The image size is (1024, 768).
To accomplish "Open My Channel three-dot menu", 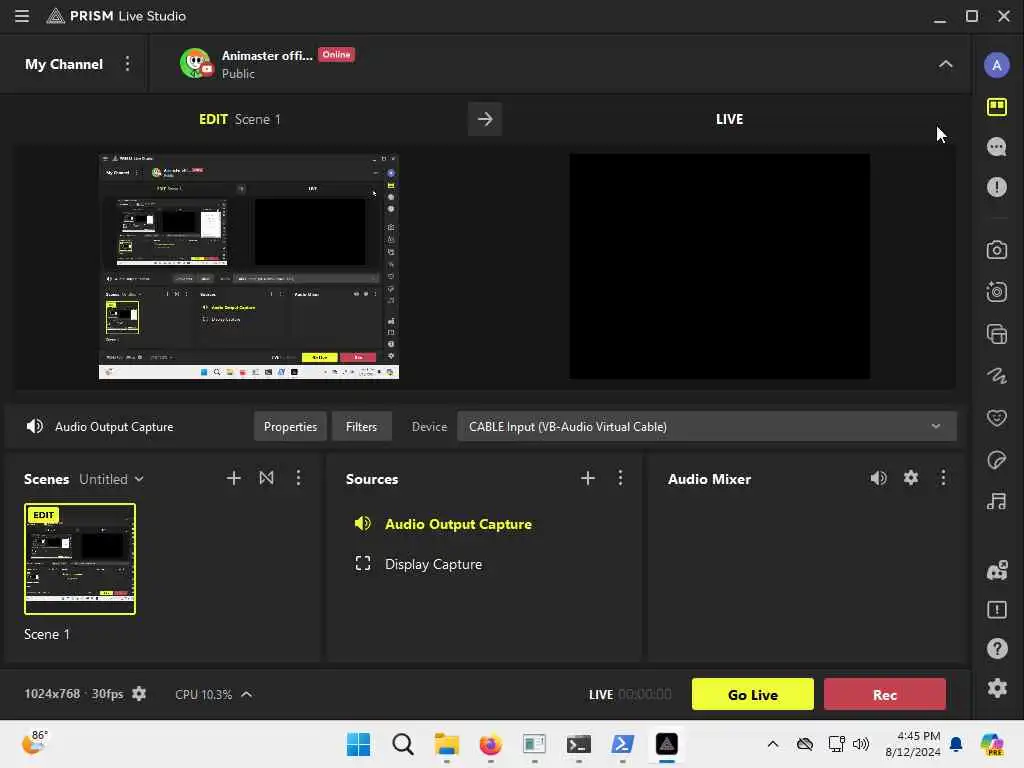I will pyautogui.click(x=127, y=64).
